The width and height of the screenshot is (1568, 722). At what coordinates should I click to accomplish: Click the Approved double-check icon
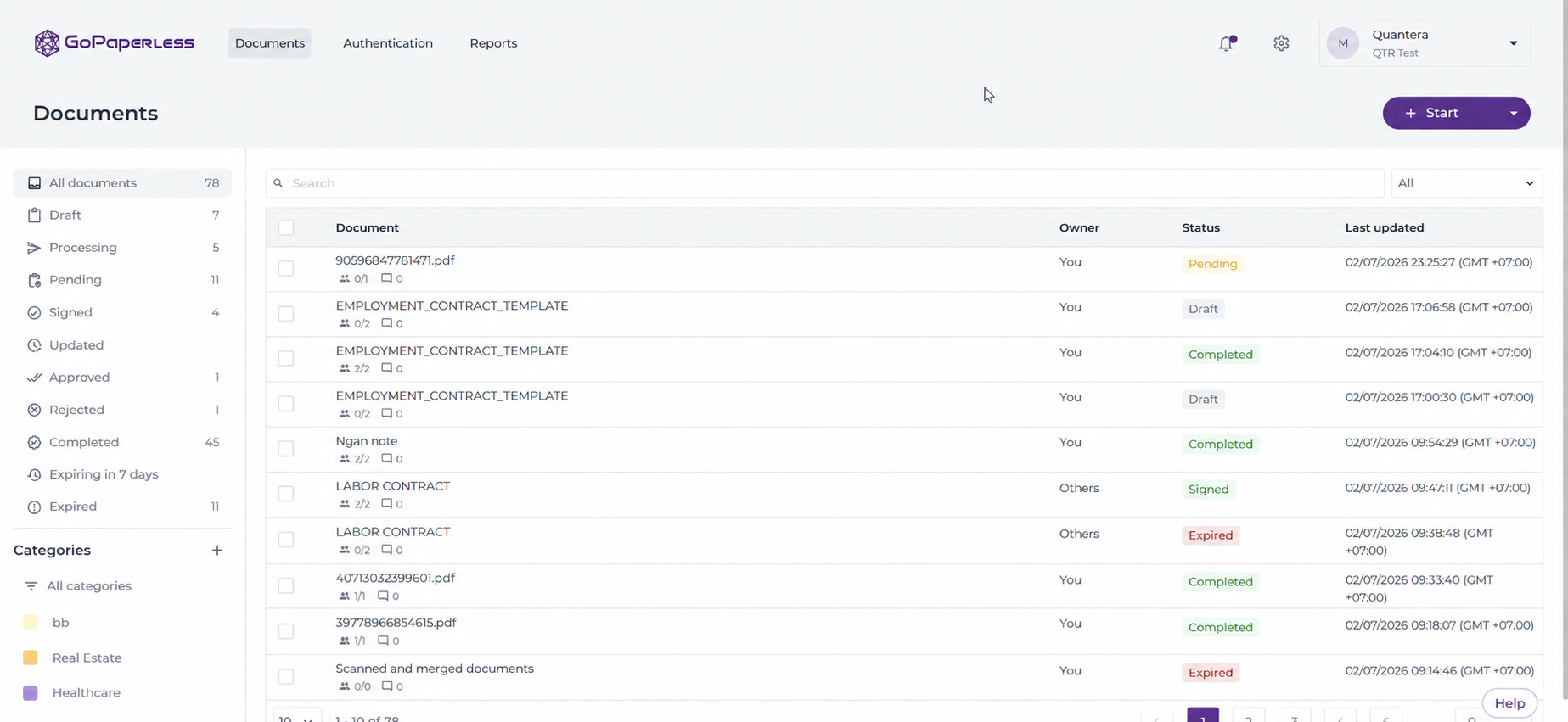click(x=34, y=378)
